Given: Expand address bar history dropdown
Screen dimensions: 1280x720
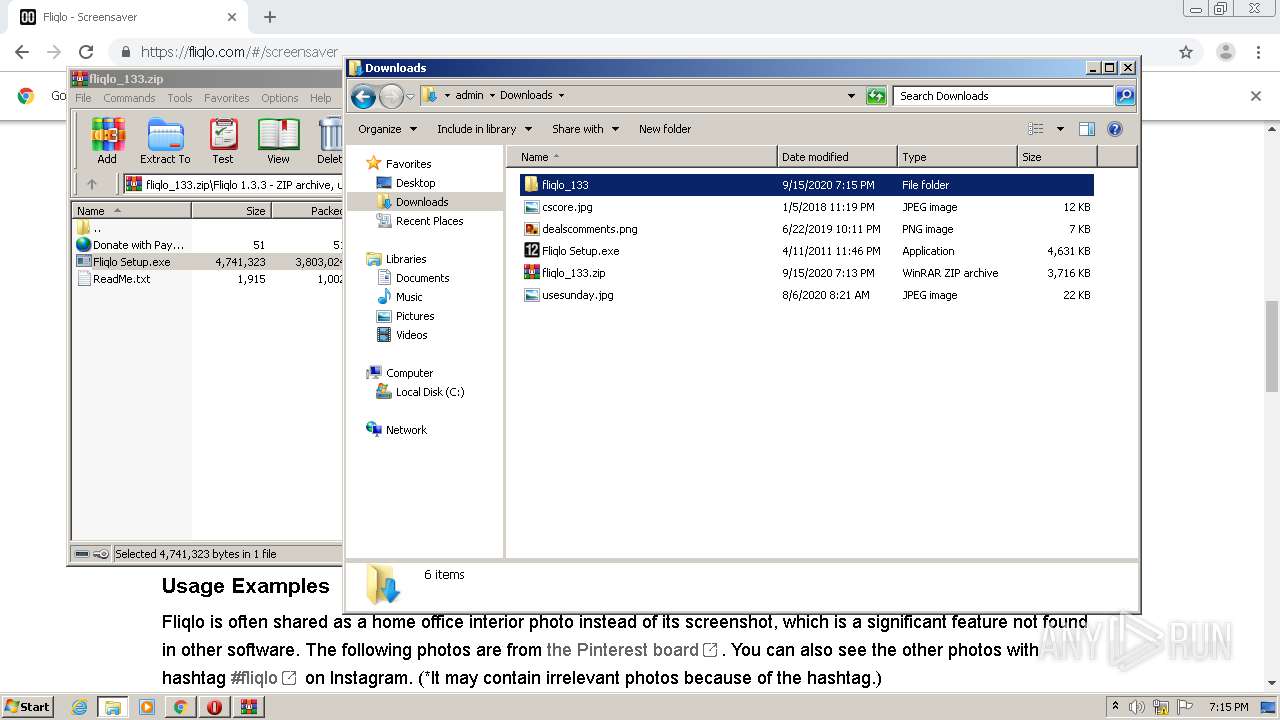Looking at the screenshot, I should pyautogui.click(x=851, y=96).
